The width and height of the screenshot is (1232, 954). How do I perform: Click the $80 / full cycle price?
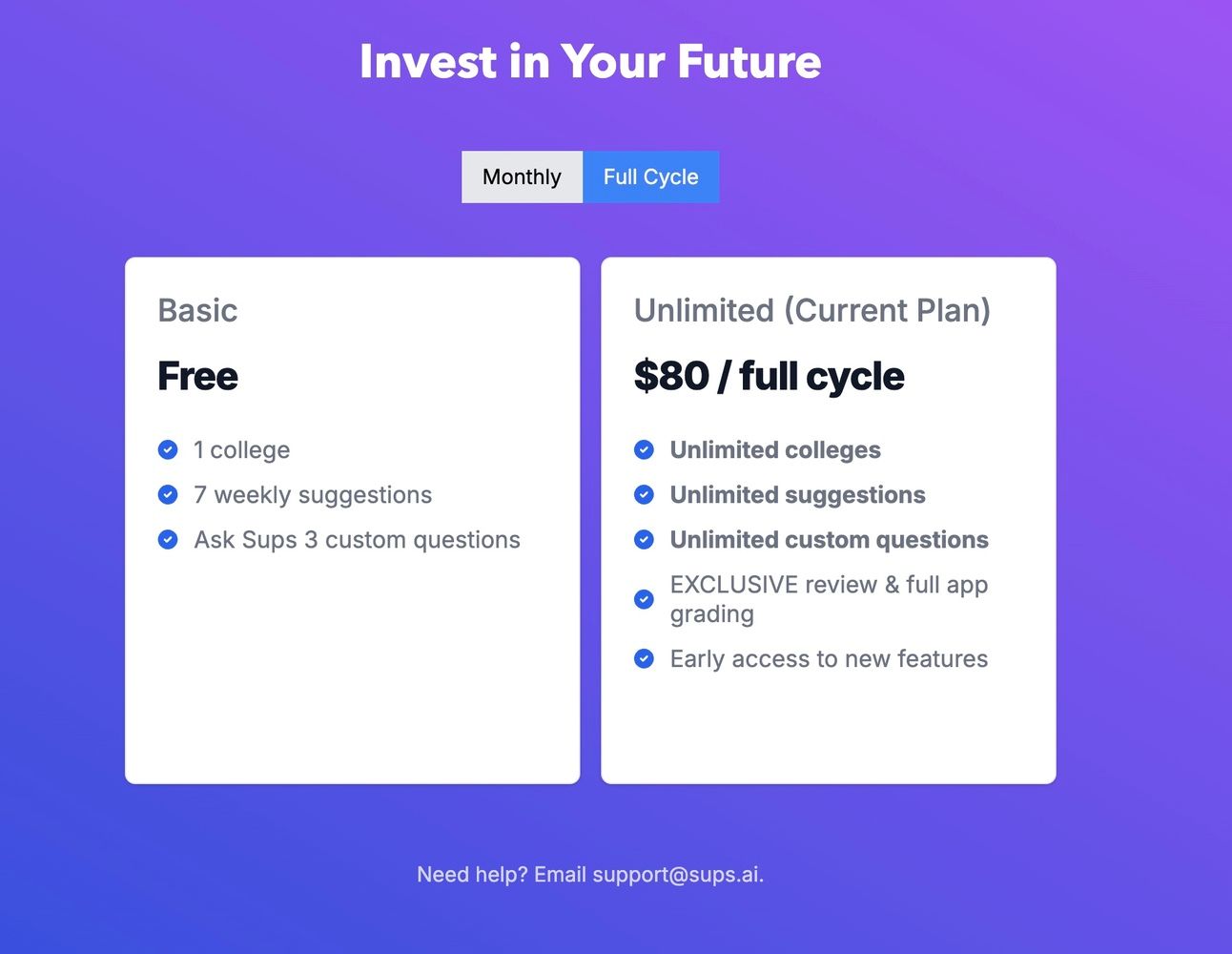pos(769,376)
